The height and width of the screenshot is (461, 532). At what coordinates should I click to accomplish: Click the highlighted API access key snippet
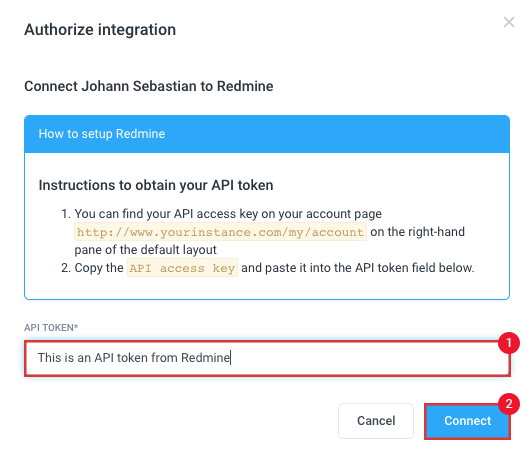(x=182, y=268)
